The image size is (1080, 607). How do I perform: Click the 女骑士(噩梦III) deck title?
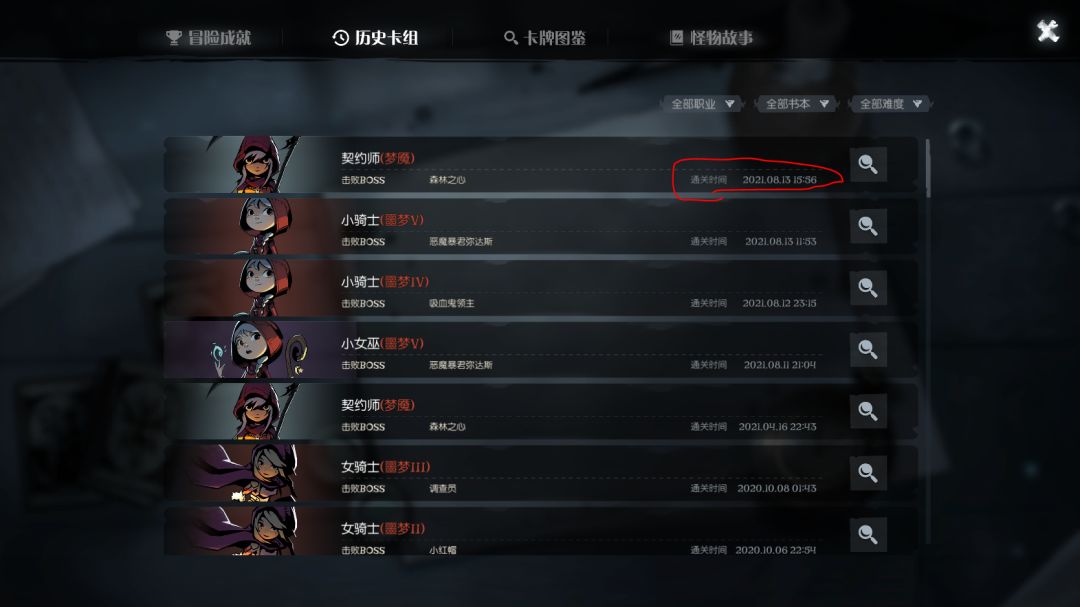click(386, 467)
